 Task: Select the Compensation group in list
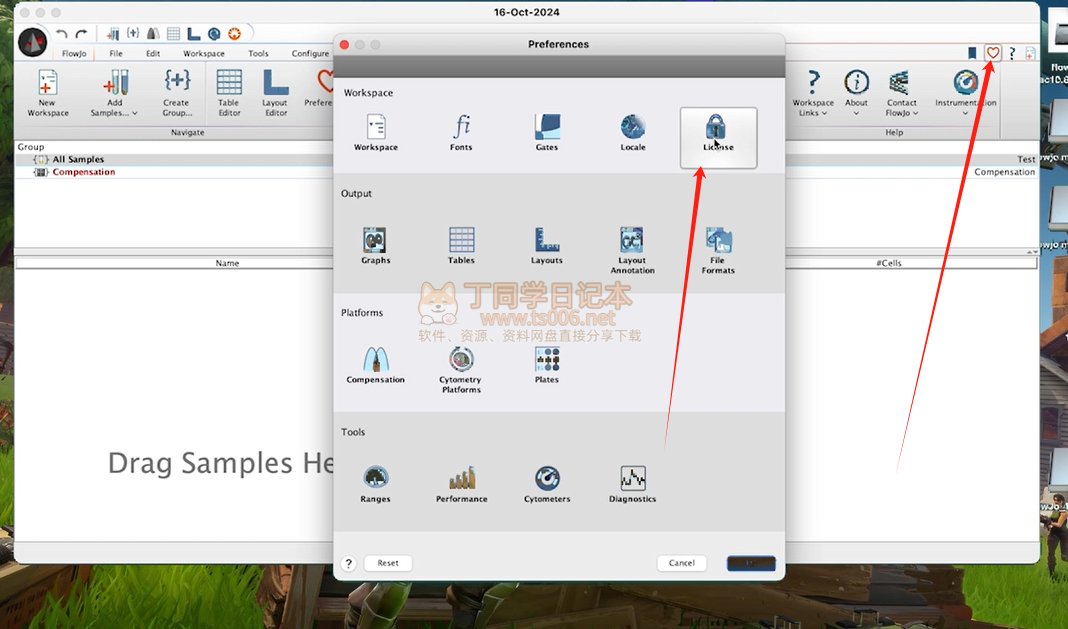point(83,172)
